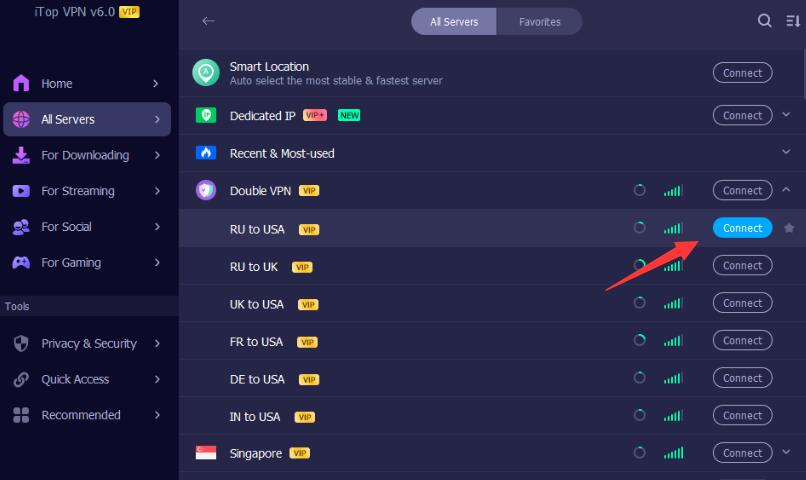Open the search servers magnifier icon
The image size is (806, 480).
click(x=764, y=21)
